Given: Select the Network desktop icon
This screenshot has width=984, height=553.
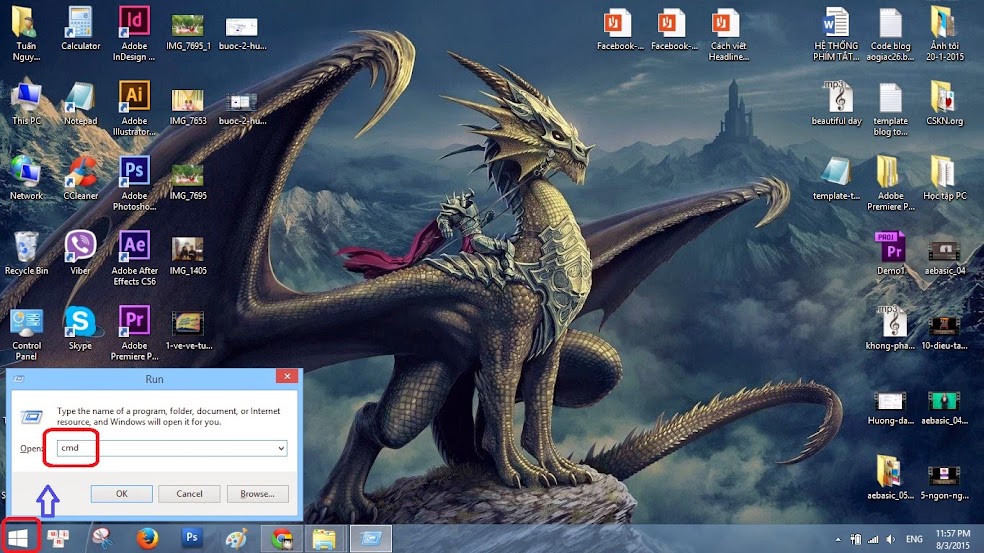Looking at the screenshot, I should 26,178.
